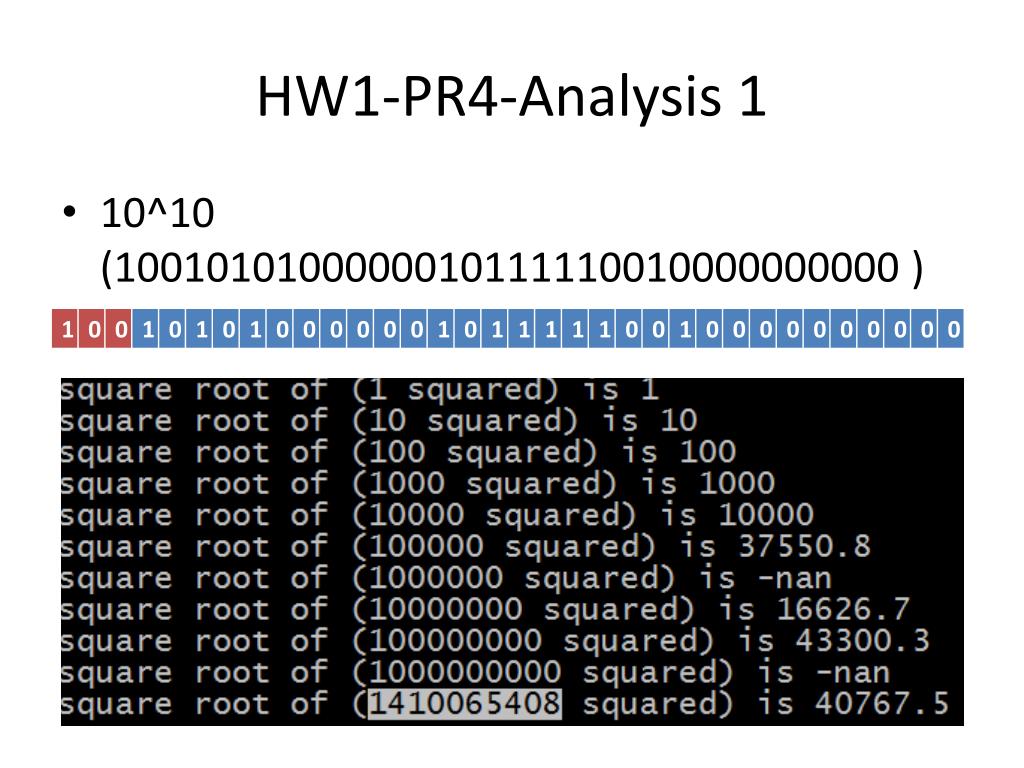The image size is (1024, 768).
Task: Click the first red bit cell "1"
Action: [65, 328]
